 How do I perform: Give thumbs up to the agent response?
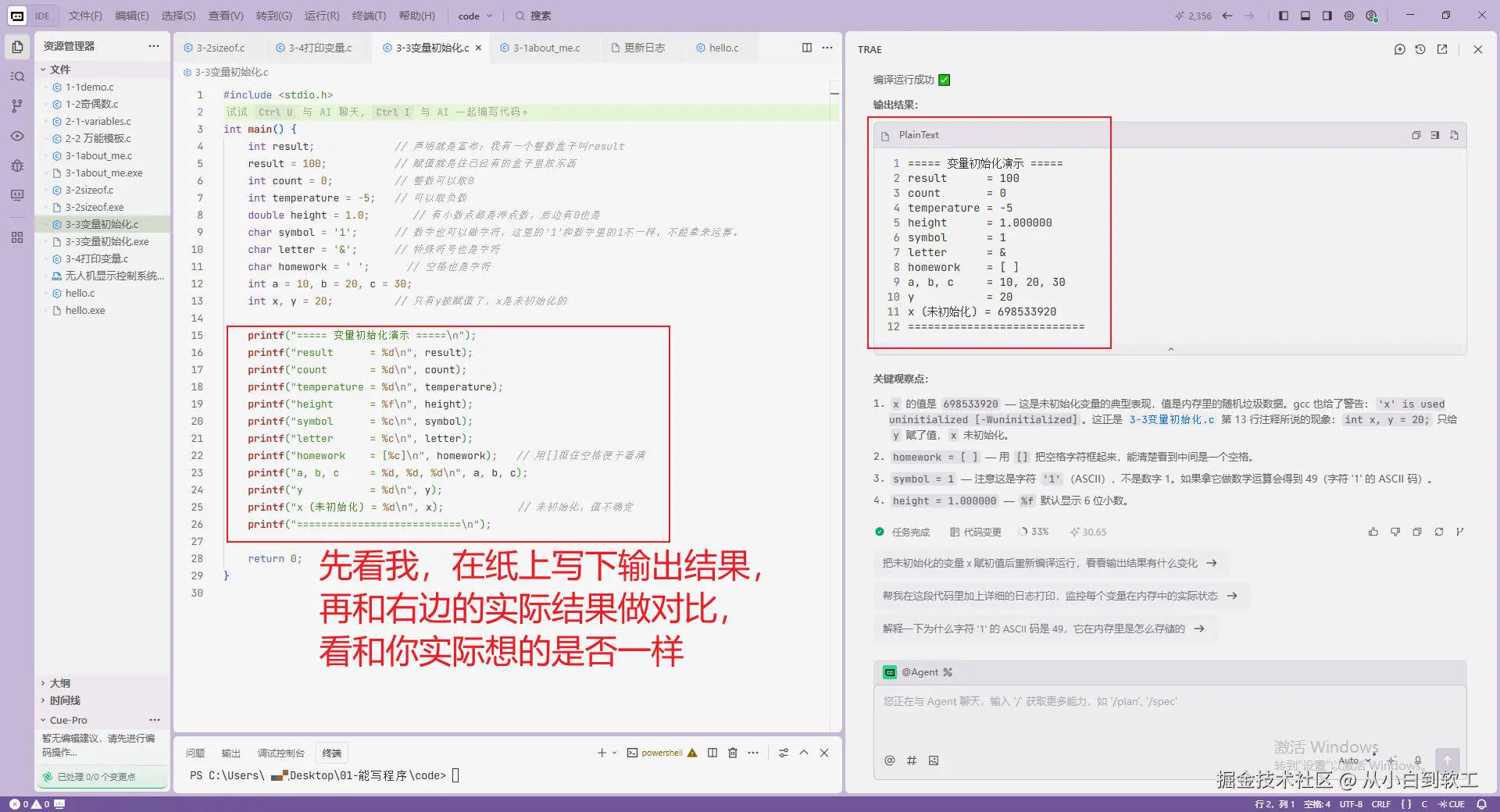pyautogui.click(x=1373, y=532)
